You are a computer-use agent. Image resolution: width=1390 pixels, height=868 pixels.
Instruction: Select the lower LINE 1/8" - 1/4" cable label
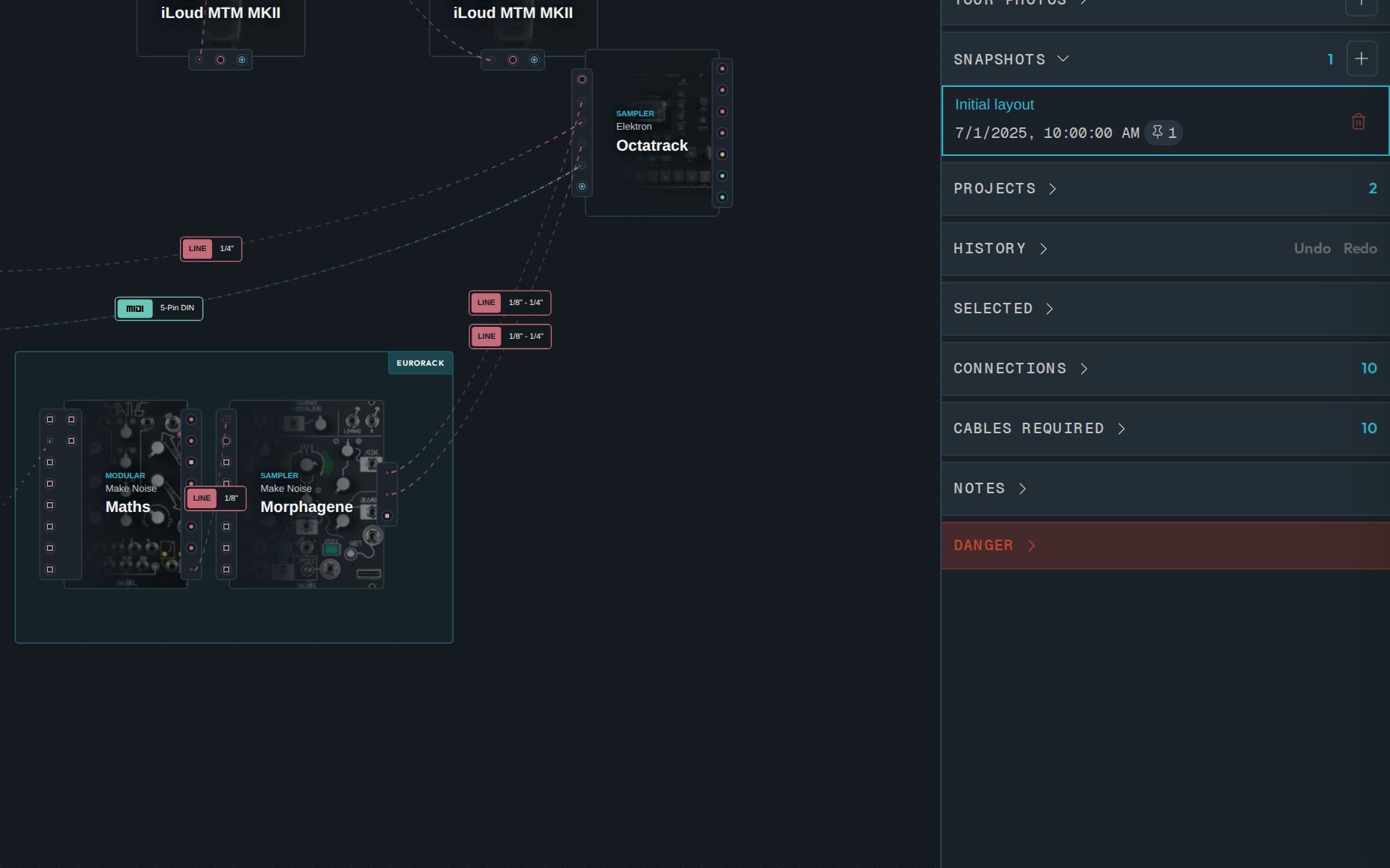[510, 337]
